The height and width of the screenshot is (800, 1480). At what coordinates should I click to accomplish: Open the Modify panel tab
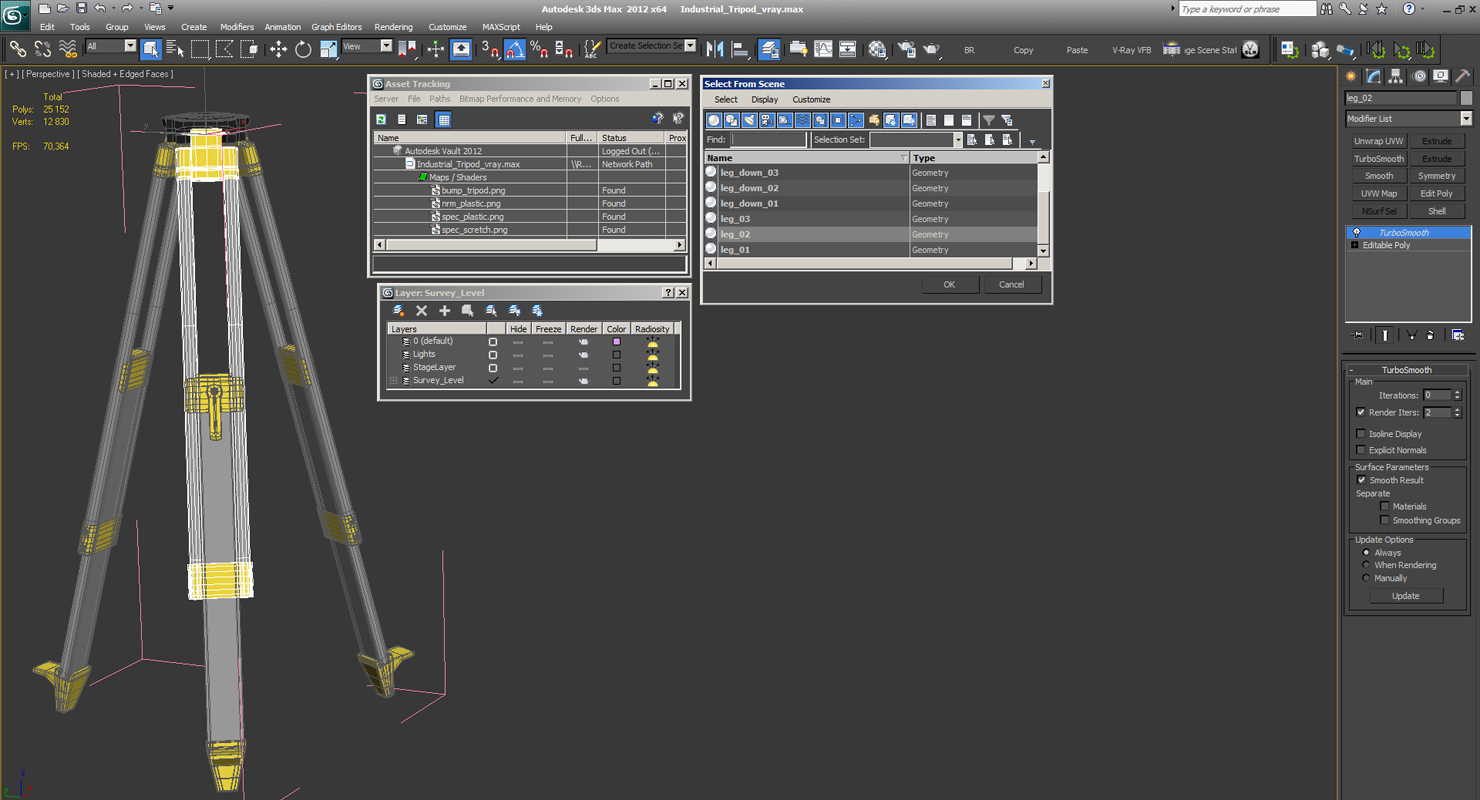[x=1374, y=76]
